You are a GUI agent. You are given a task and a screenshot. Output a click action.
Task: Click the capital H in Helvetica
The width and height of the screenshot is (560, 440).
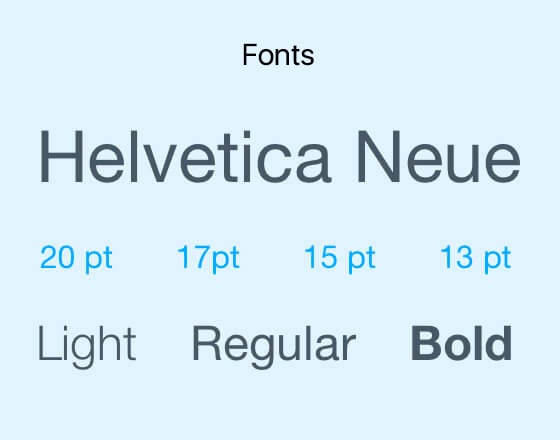pos(62,157)
